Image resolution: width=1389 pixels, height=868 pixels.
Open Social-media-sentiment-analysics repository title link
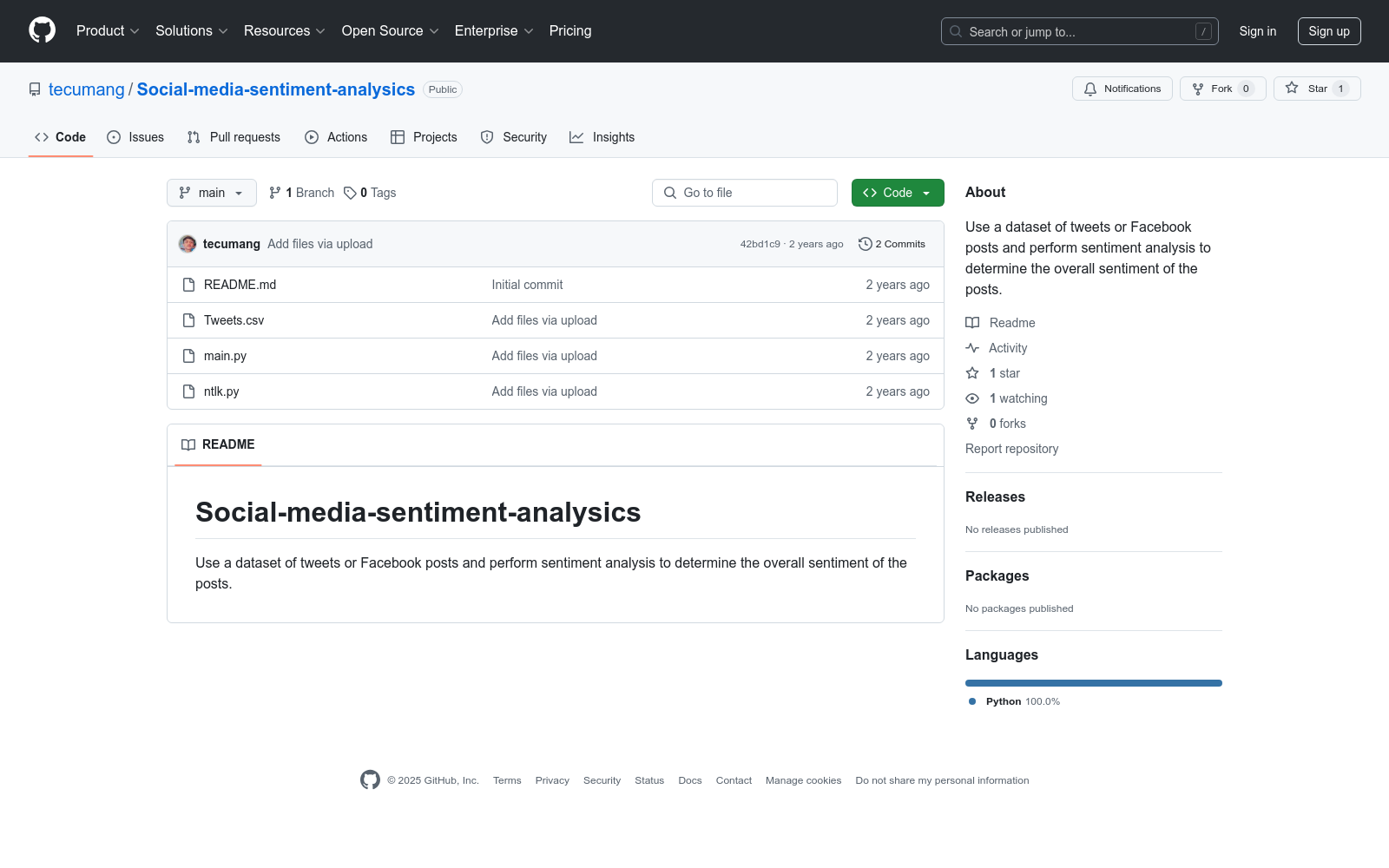(x=276, y=89)
